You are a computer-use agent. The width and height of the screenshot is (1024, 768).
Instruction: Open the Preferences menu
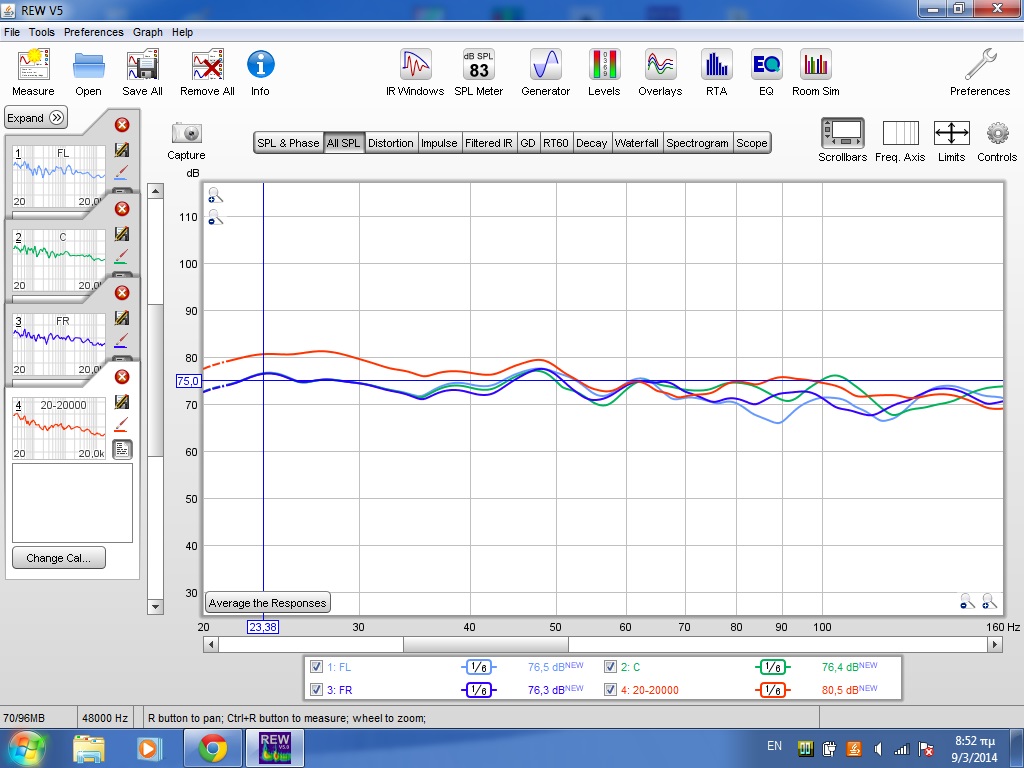click(x=93, y=32)
